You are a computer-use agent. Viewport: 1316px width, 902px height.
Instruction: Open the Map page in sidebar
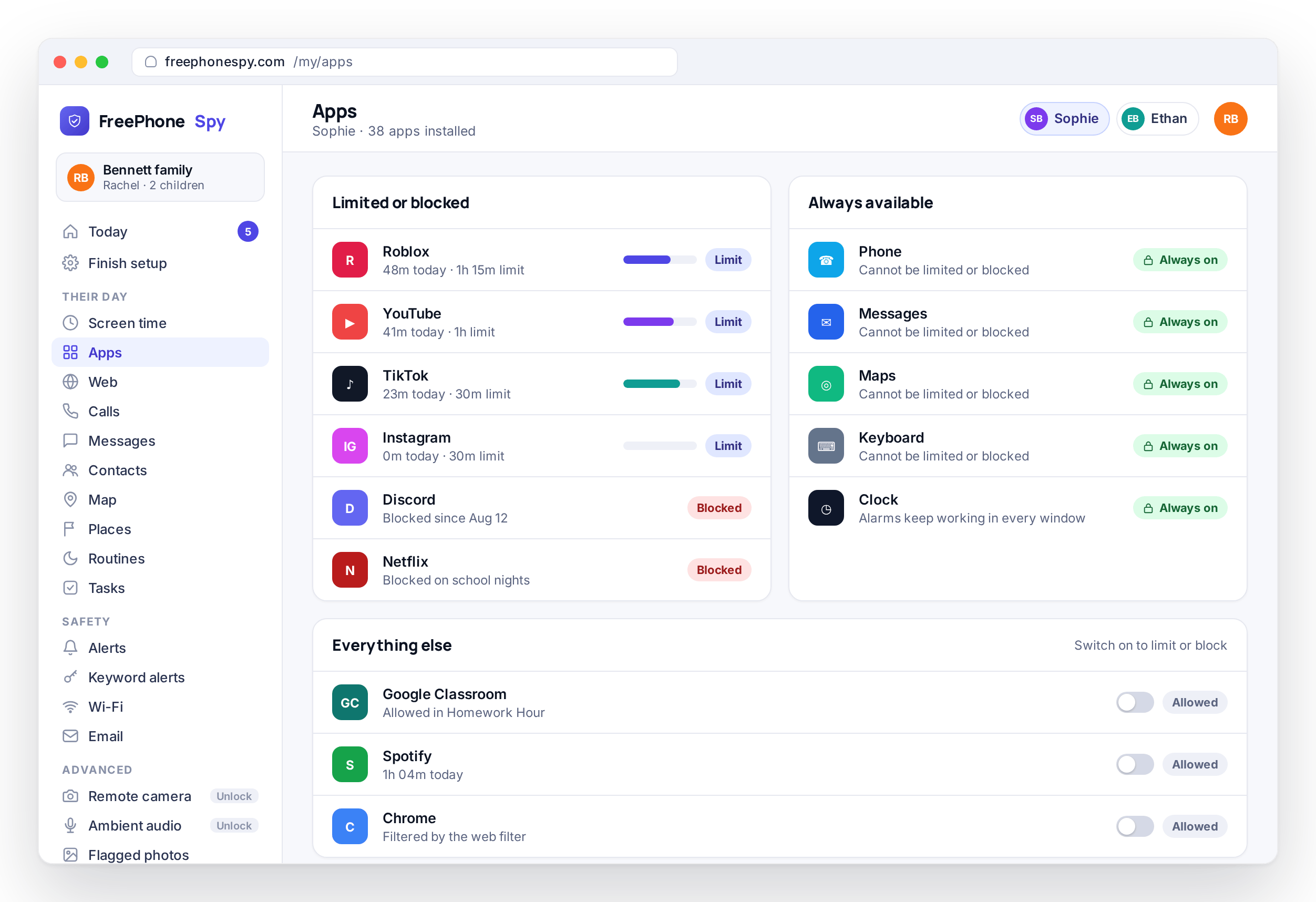tap(160, 500)
